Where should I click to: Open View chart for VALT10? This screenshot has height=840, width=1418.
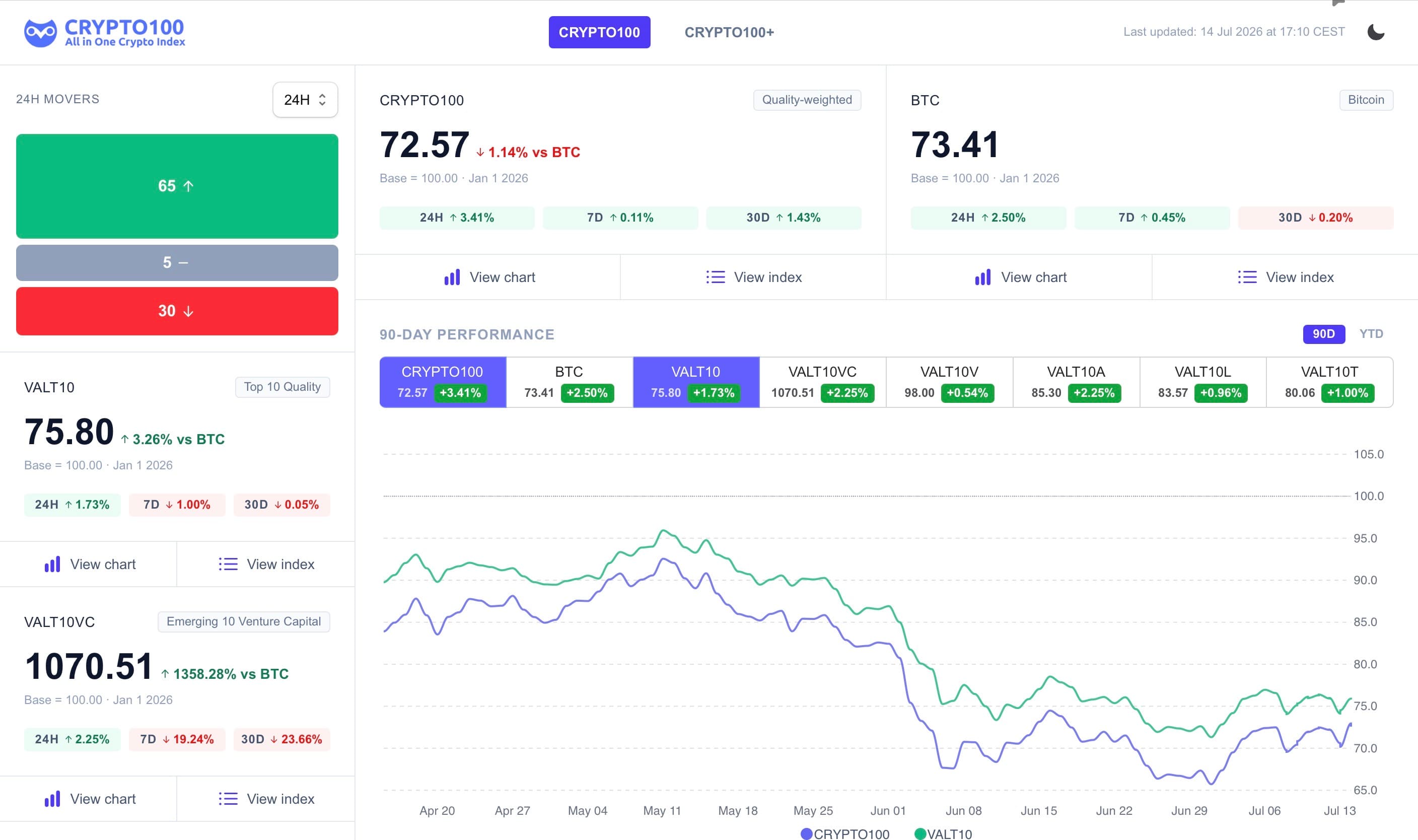coord(88,564)
